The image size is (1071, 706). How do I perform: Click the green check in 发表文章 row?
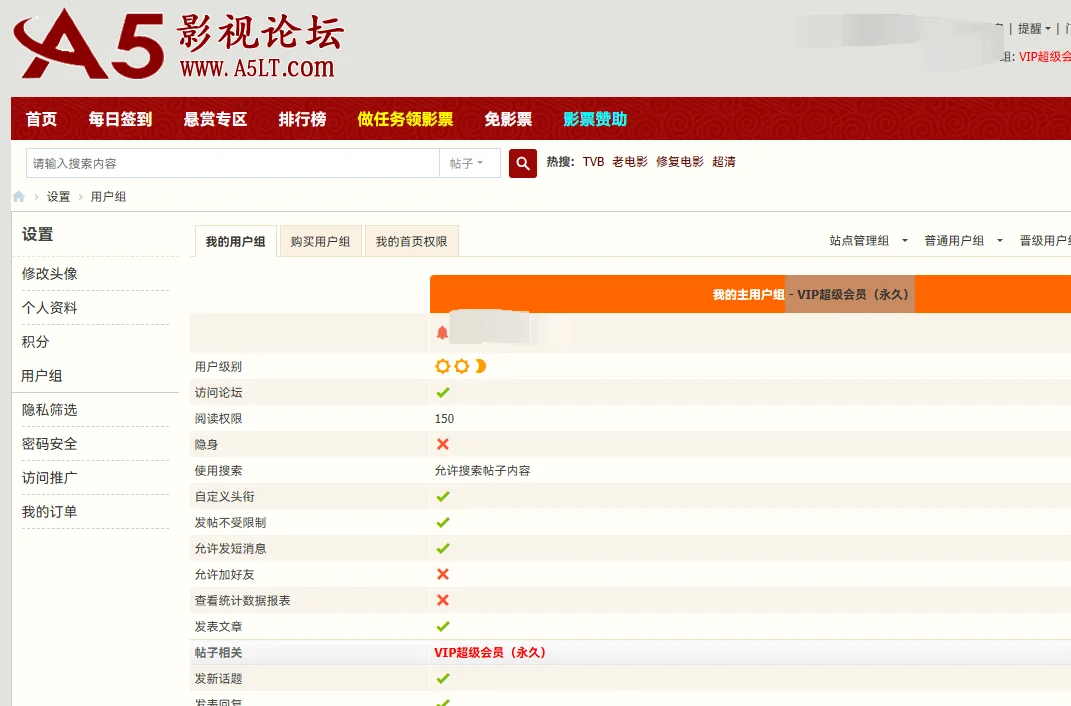[x=443, y=626]
